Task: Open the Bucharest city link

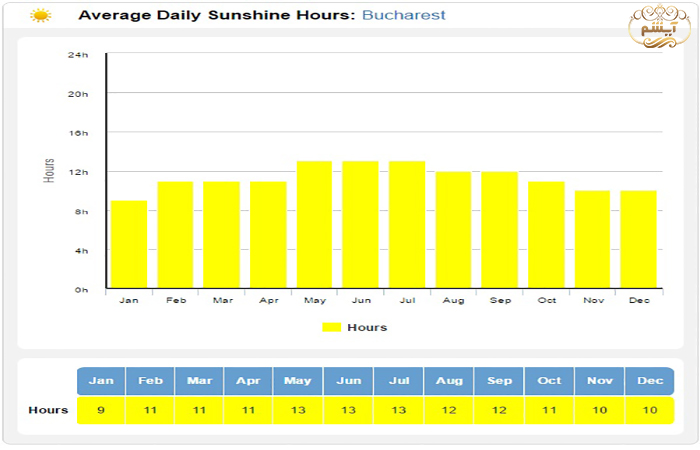Action: (x=404, y=16)
